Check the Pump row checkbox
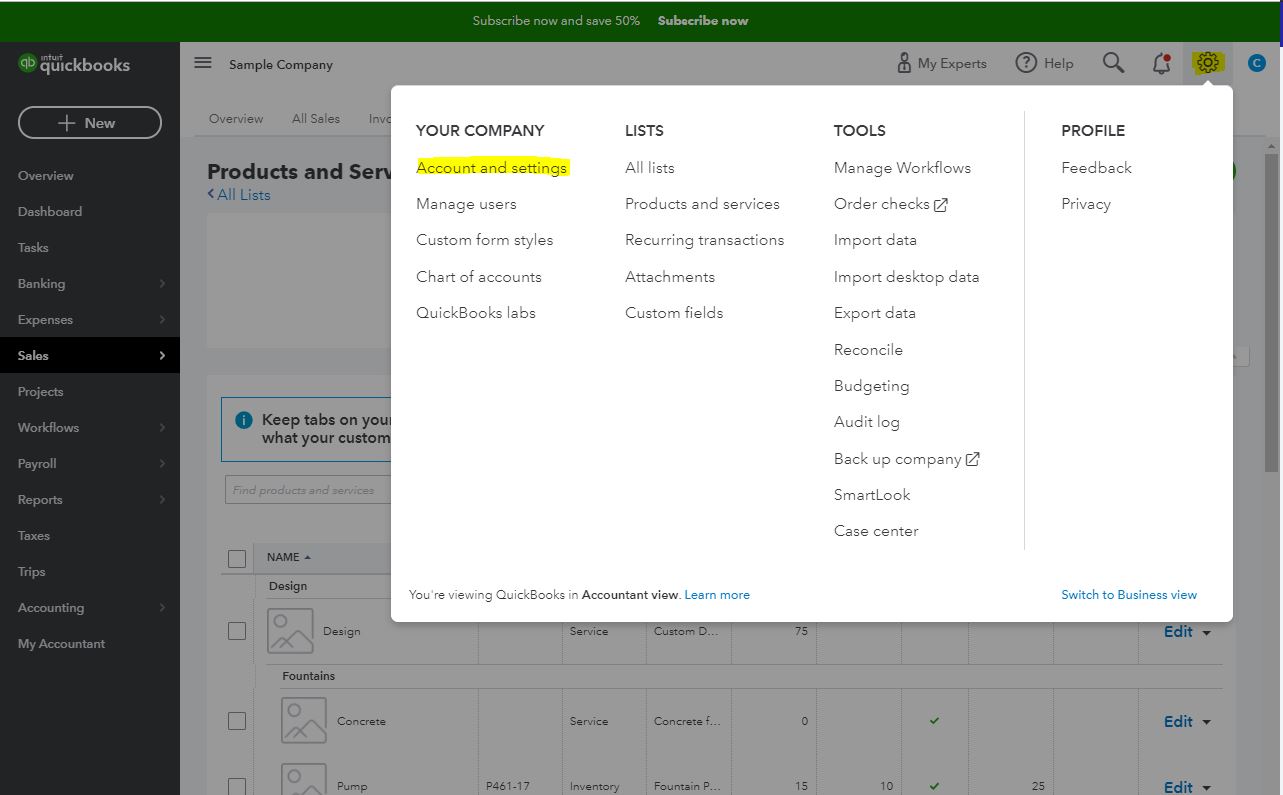 (237, 786)
